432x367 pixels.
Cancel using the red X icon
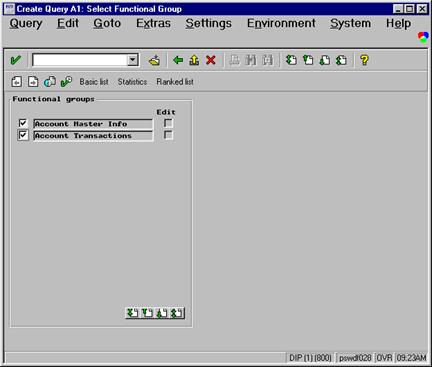[x=211, y=60]
